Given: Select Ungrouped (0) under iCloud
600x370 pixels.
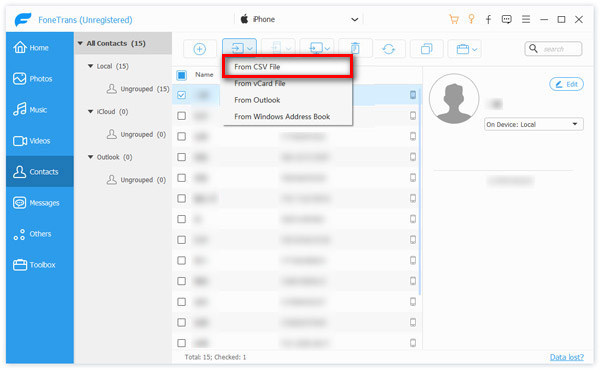Looking at the screenshot, I should (x=136, y=135).
